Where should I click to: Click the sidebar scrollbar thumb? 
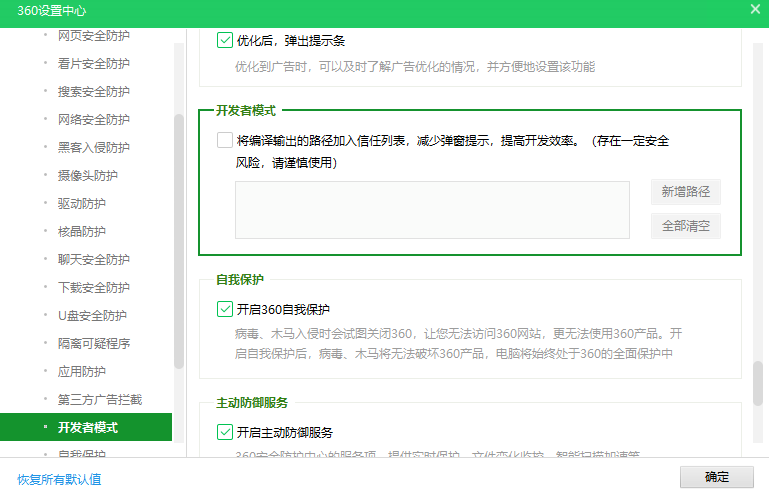tap(179, 241)
